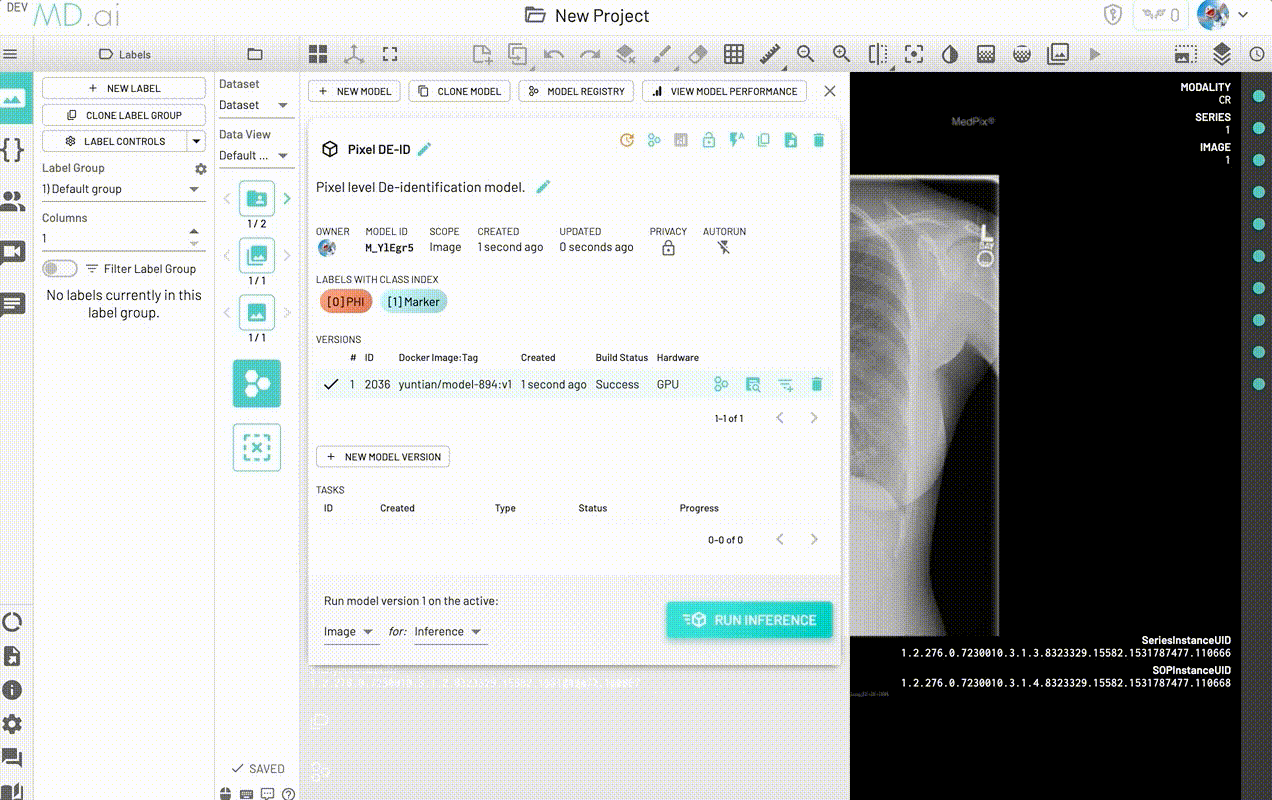Image resolution: width=1272 pixels, height=800 pixels.
Task: Toggle the Filter Label Group switch
Action: coord(60,268)
